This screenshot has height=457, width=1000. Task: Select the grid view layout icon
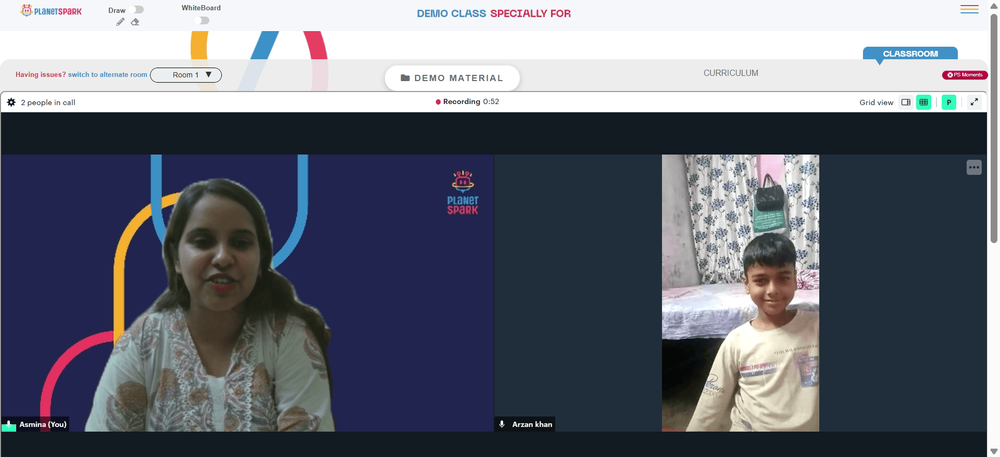(x=923, y=102)
